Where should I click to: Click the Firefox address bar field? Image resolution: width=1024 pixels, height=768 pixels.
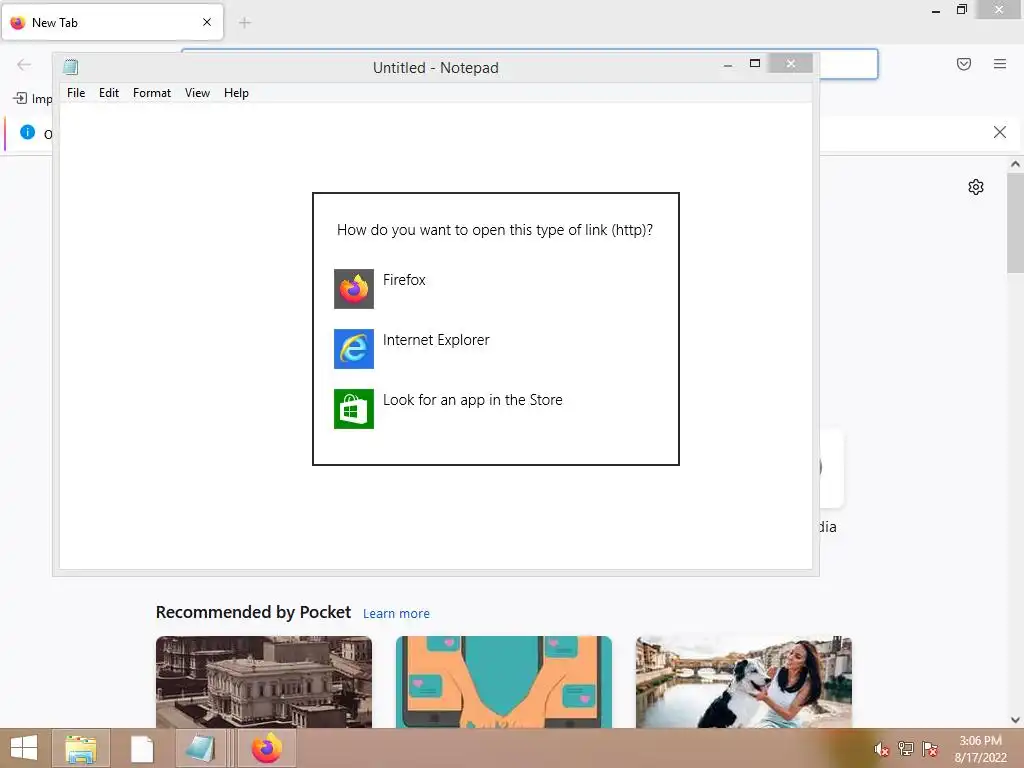pos(848,64)
